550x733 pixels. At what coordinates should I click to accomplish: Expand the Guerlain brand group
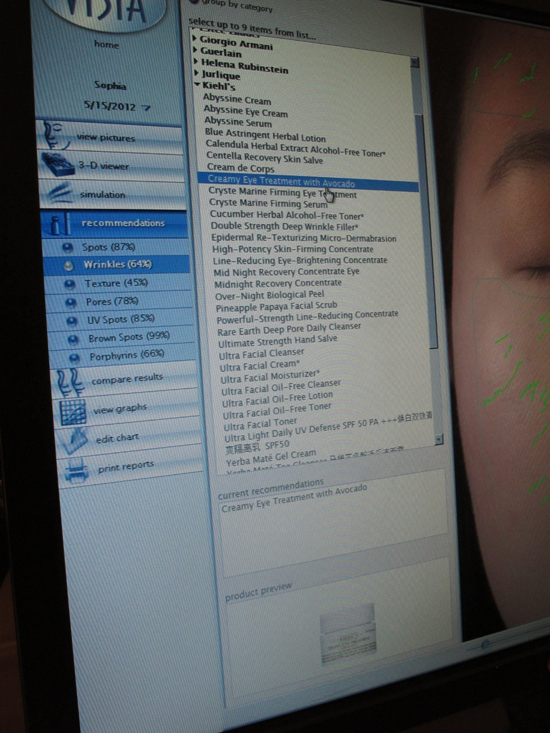[x=195, y=50]
